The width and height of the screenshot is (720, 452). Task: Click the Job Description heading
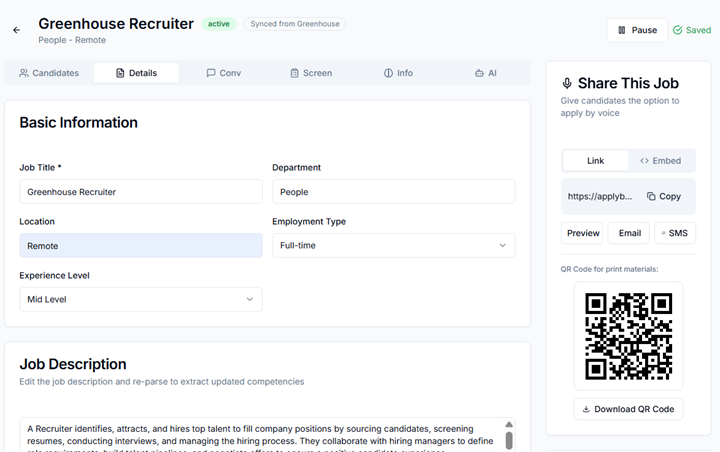pos(73,364)
